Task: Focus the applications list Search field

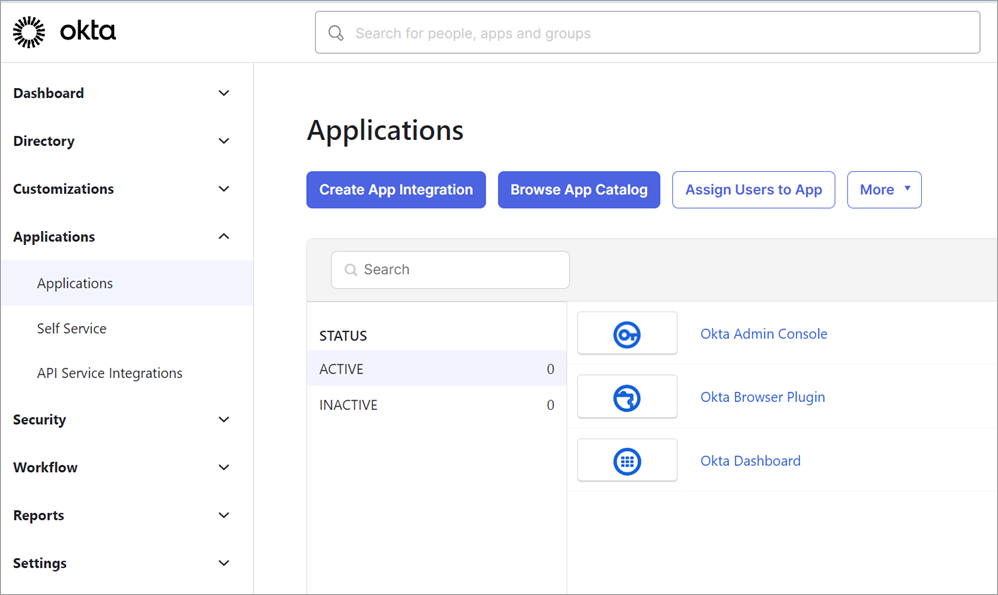Action: 450,270
